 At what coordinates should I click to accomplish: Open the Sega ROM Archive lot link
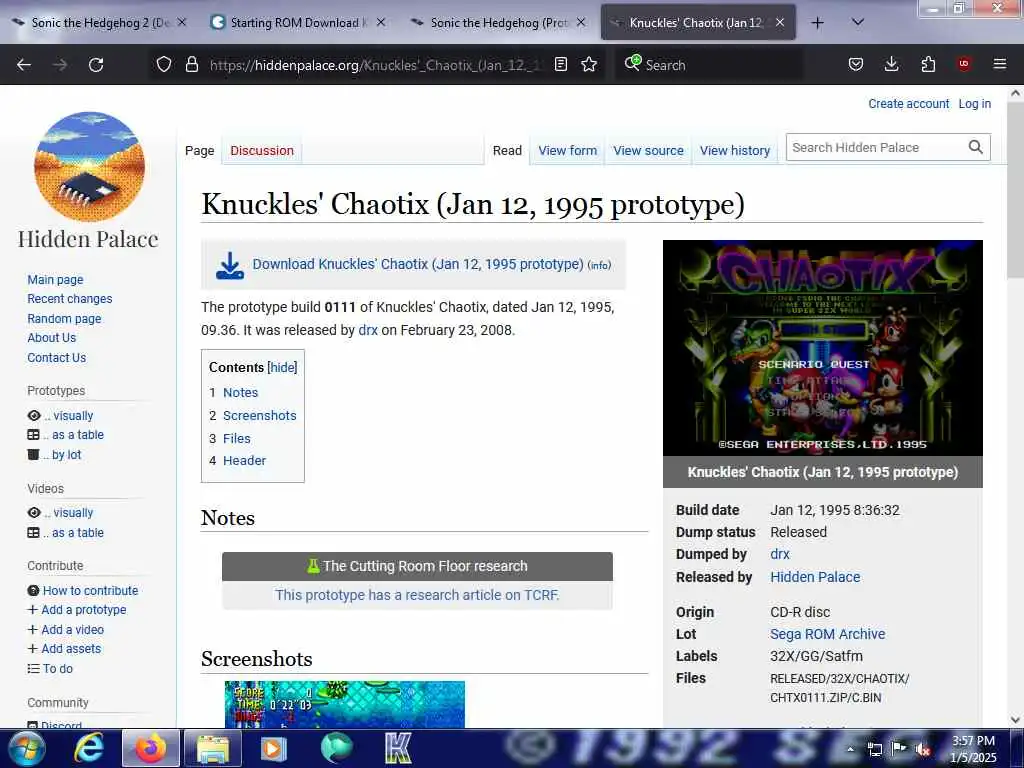pos(827,633)
